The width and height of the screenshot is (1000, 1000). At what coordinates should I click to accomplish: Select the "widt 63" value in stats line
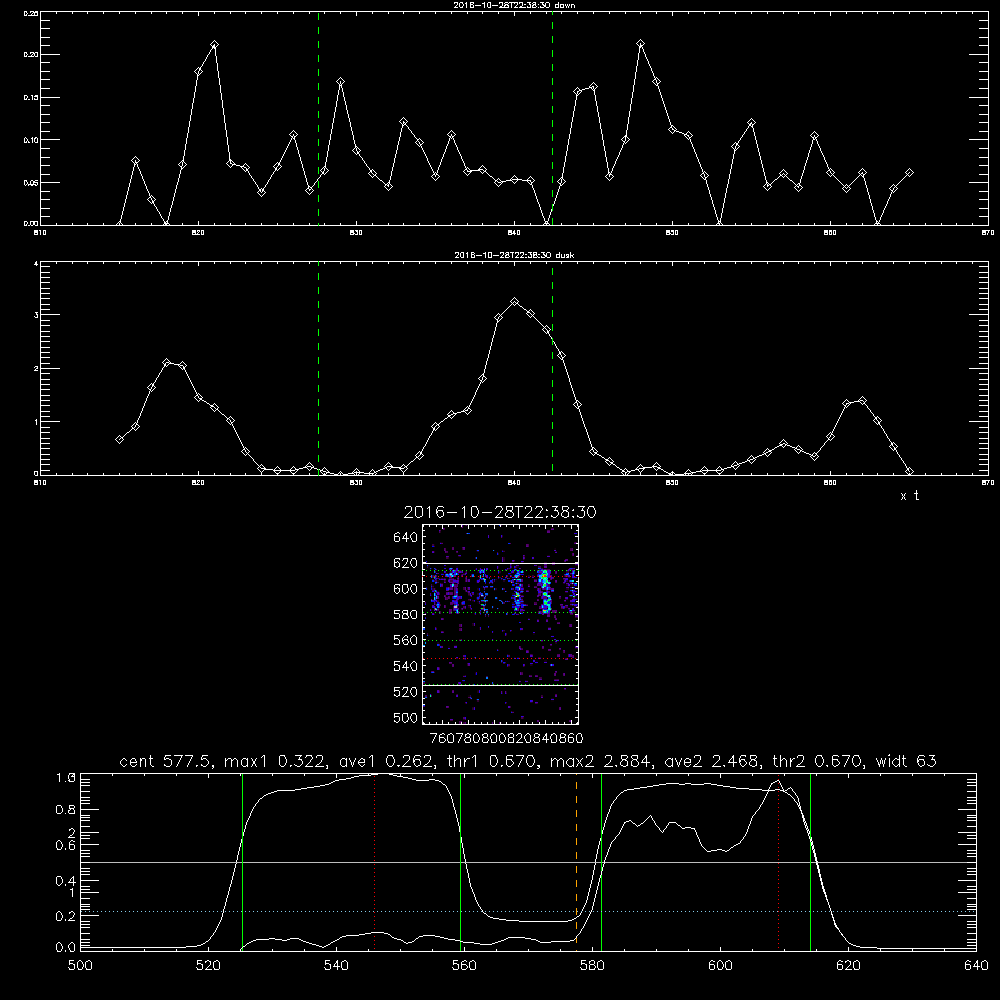pyautogui.click(x=906, y=761)
